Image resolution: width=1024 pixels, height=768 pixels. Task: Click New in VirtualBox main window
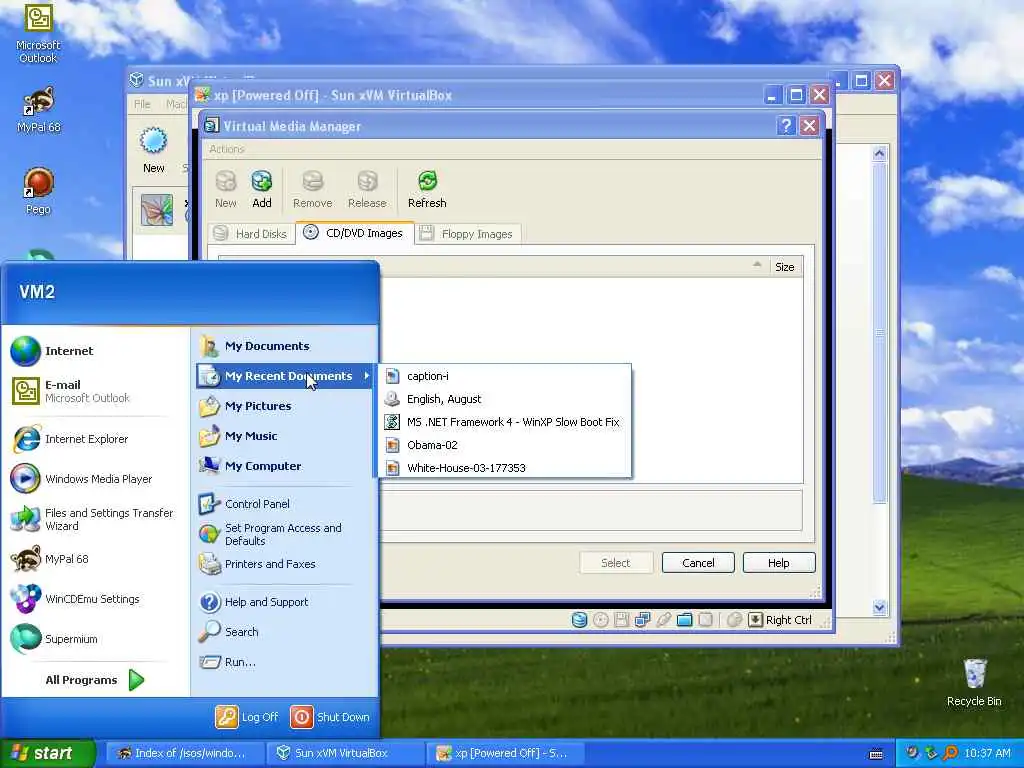(x=153, y=151)
